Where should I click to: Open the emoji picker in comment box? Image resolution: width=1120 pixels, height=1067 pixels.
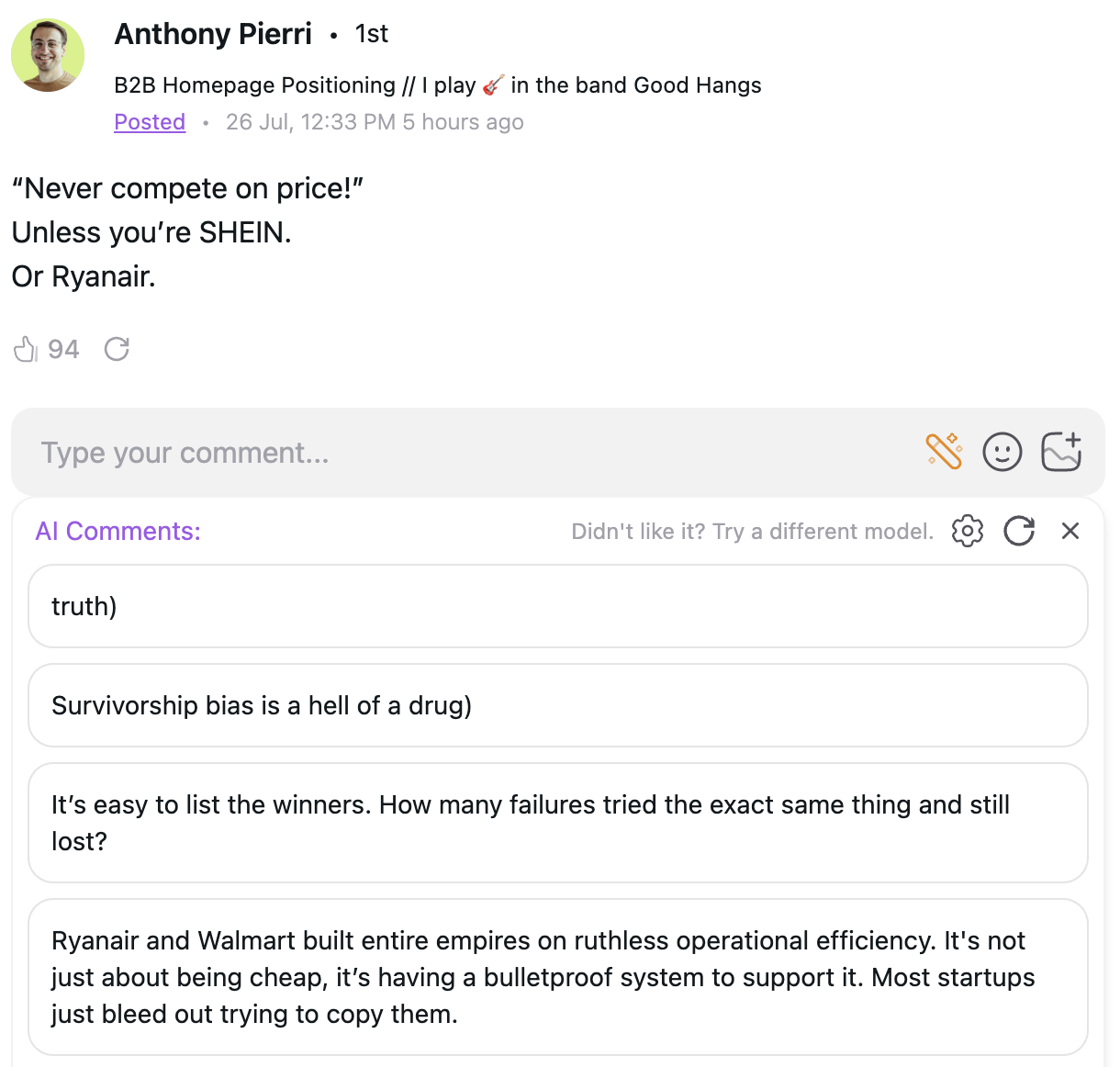(x=1002, y=452)
